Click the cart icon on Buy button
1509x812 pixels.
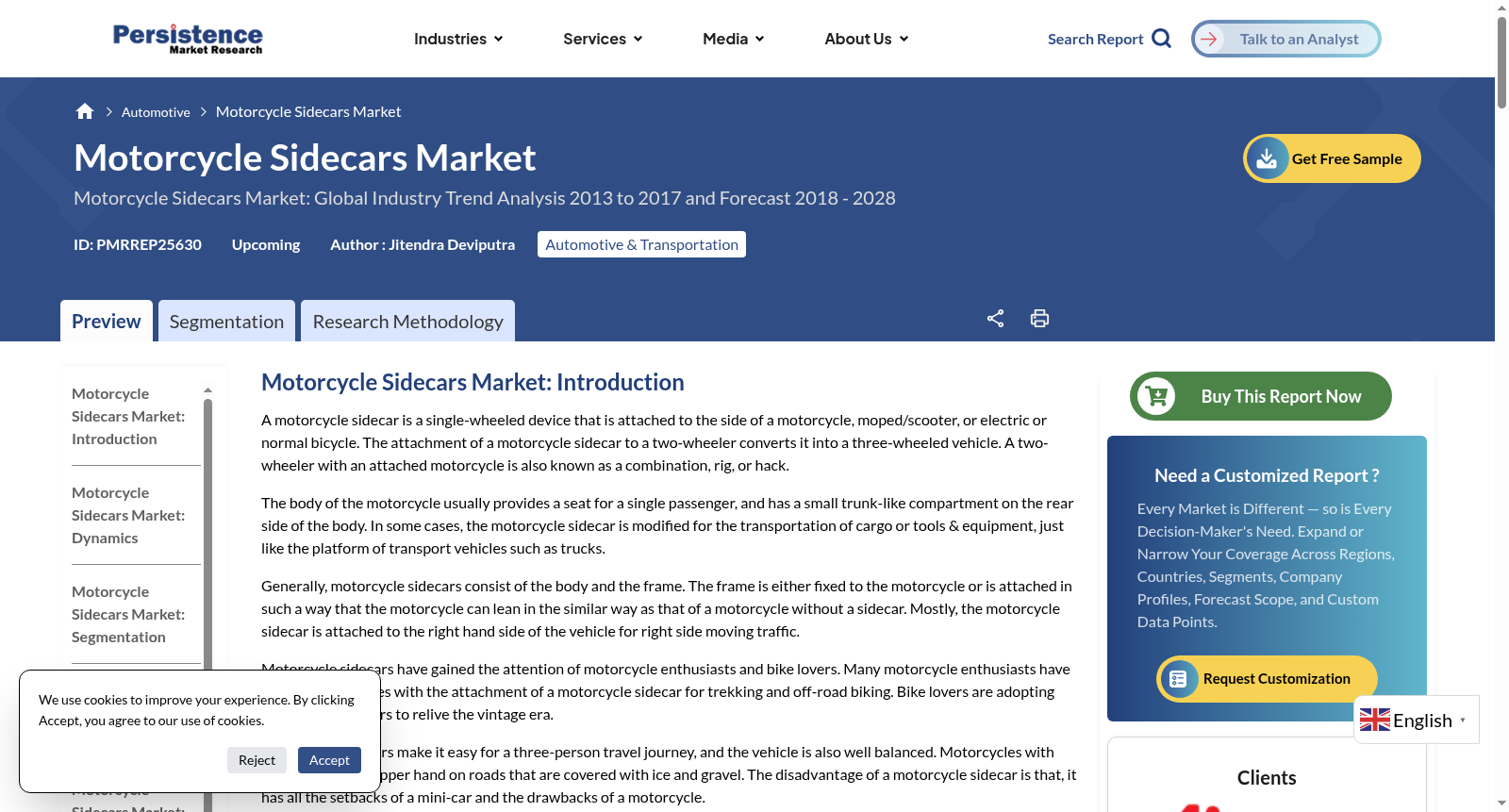pyautogui.click(x=1156, y=396)
